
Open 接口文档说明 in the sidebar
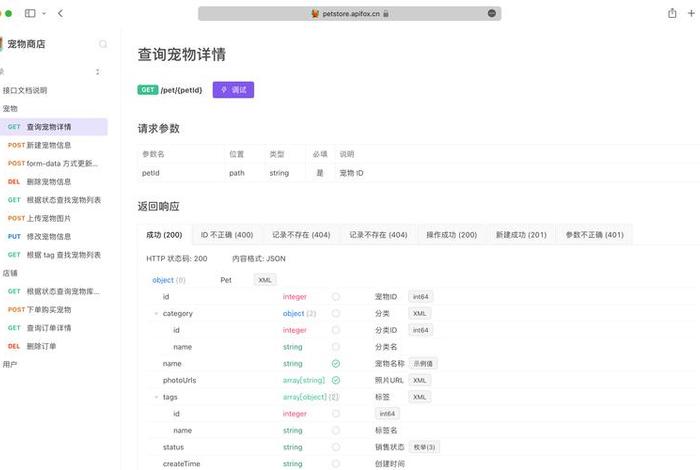point(25,90)
